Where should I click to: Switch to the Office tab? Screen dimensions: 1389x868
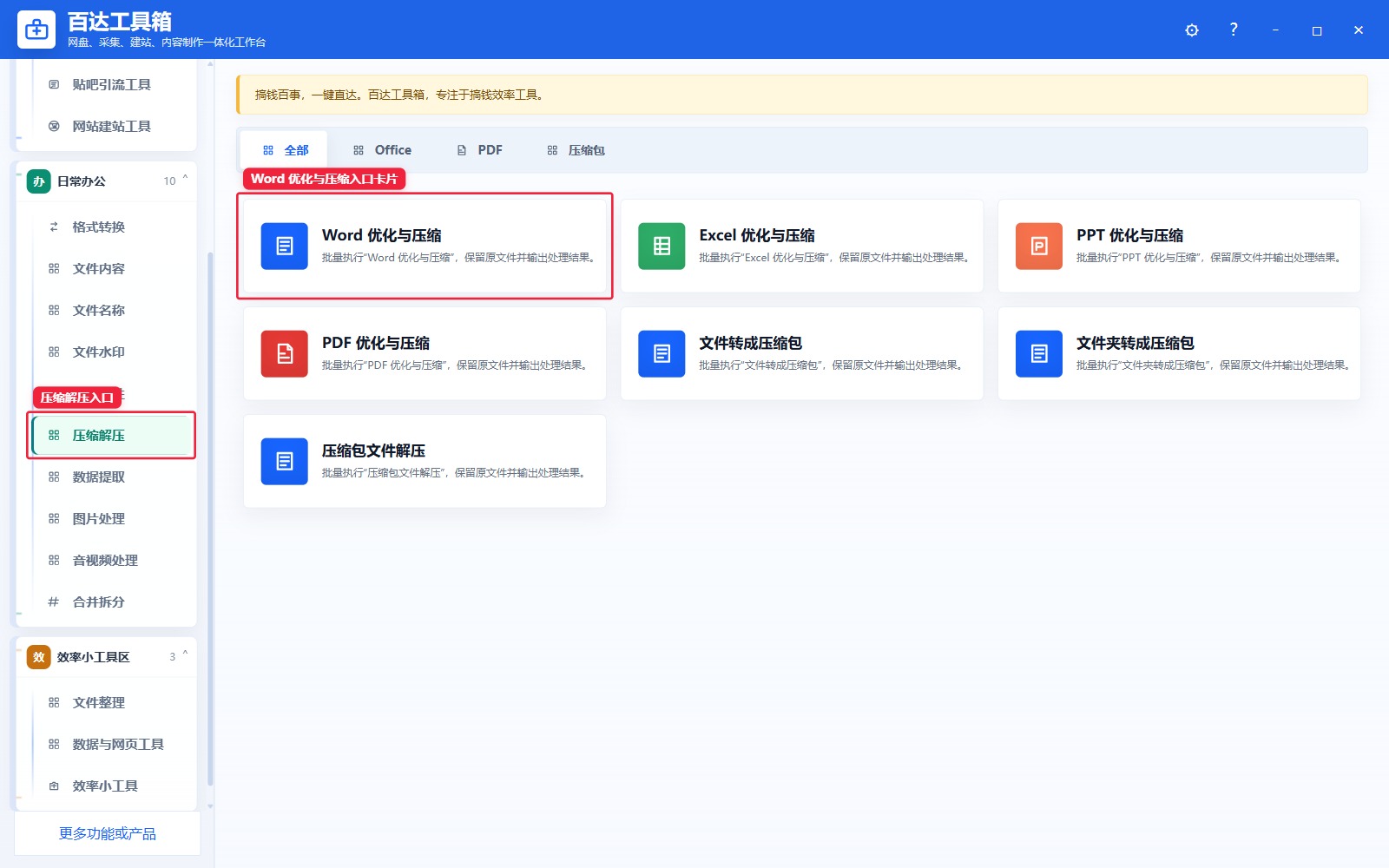click(382, 150)
